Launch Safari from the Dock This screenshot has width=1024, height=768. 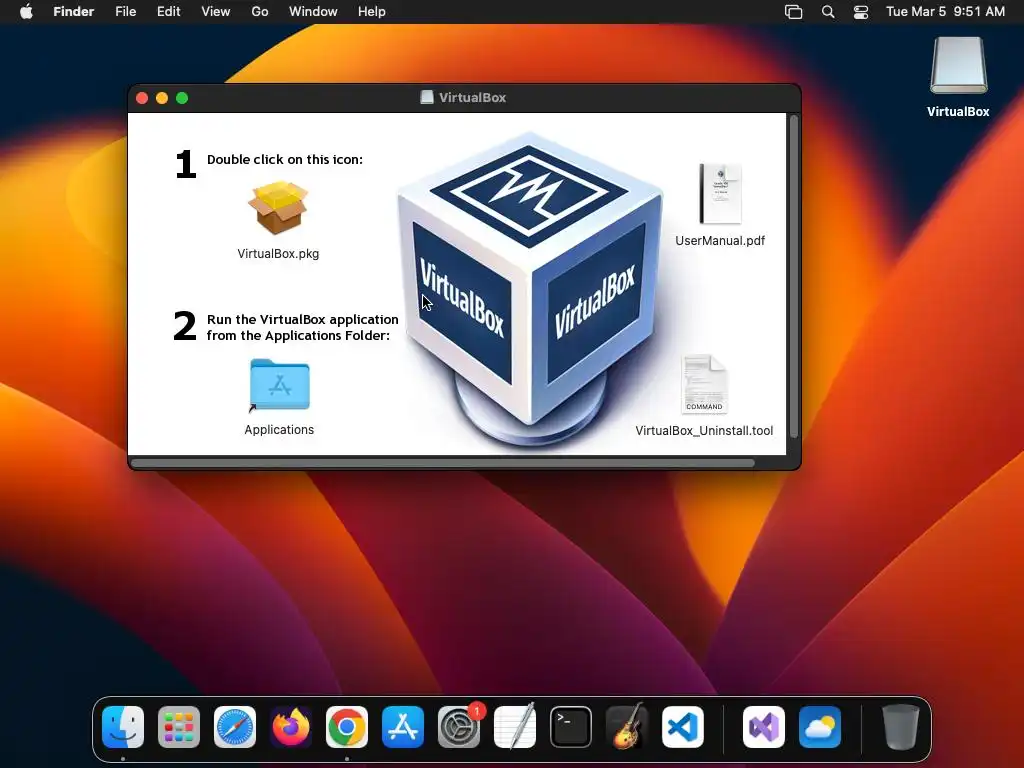[235, 727]
